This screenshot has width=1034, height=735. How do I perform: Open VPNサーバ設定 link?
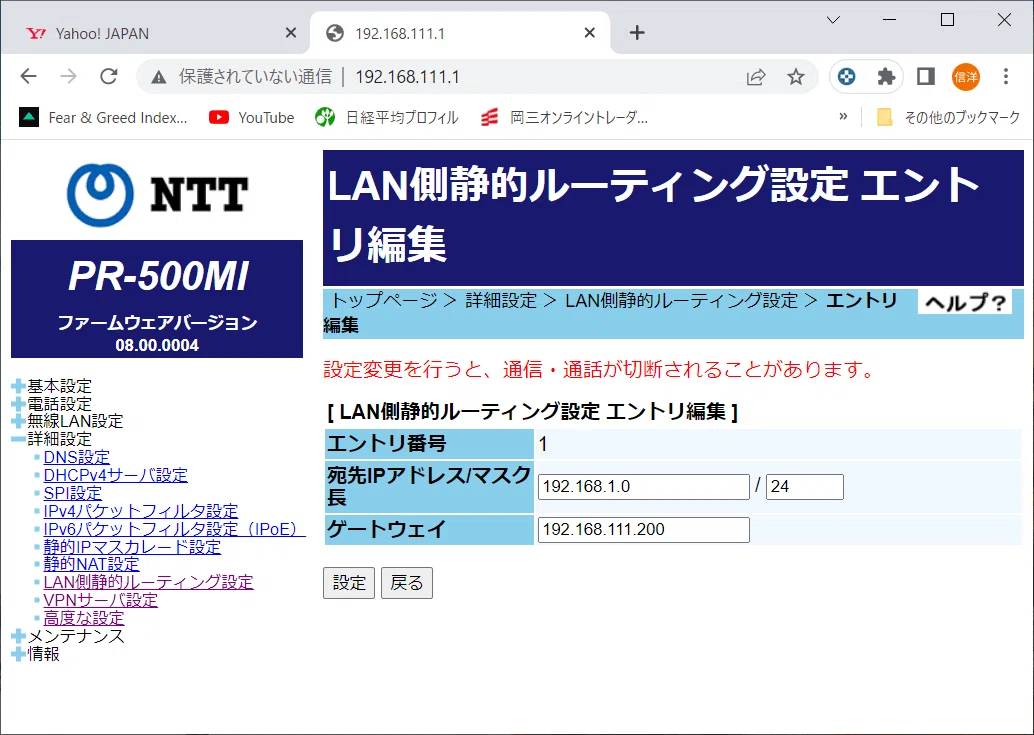coord(101,600)
